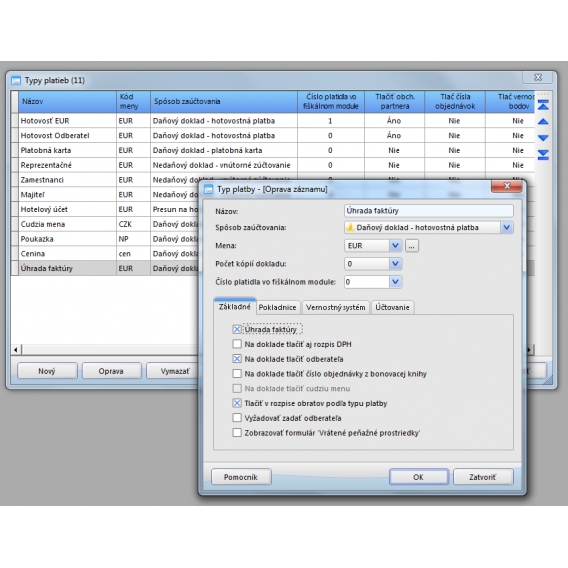Open the Vernostný systém tab
This screenshot has height=568, width=568.
point(335,308)
